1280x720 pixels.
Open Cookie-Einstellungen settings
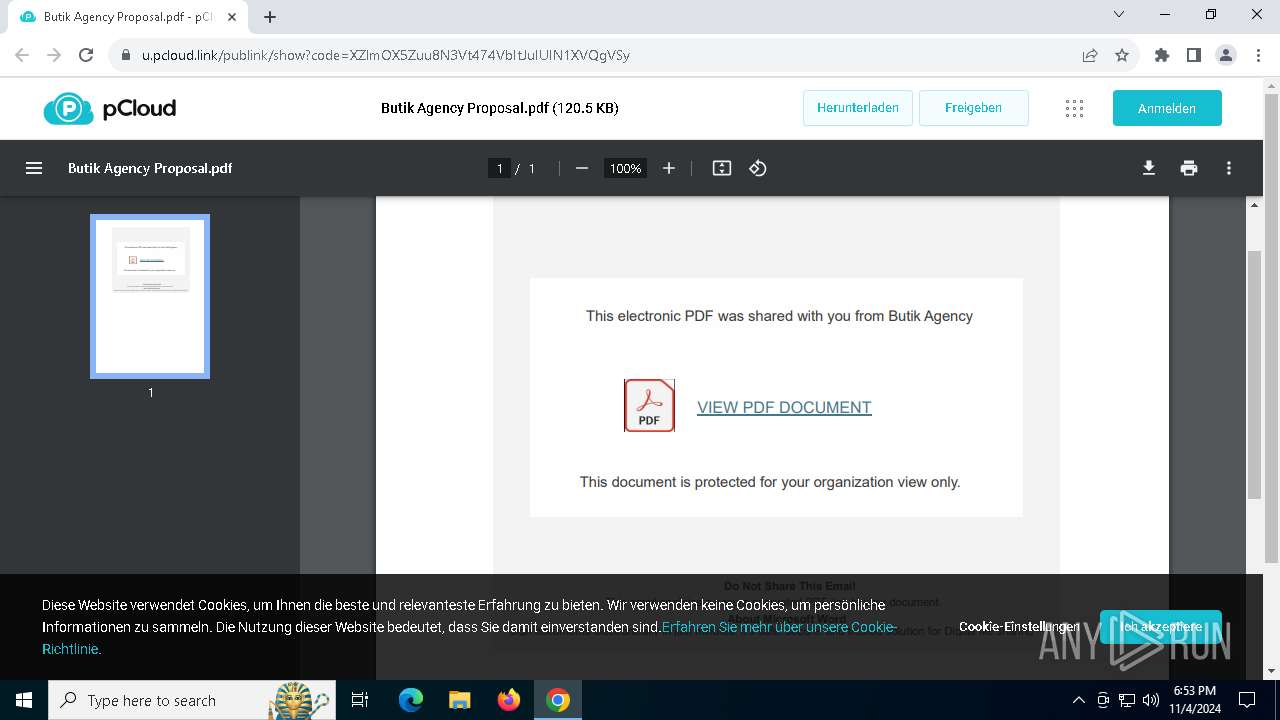1019,627
